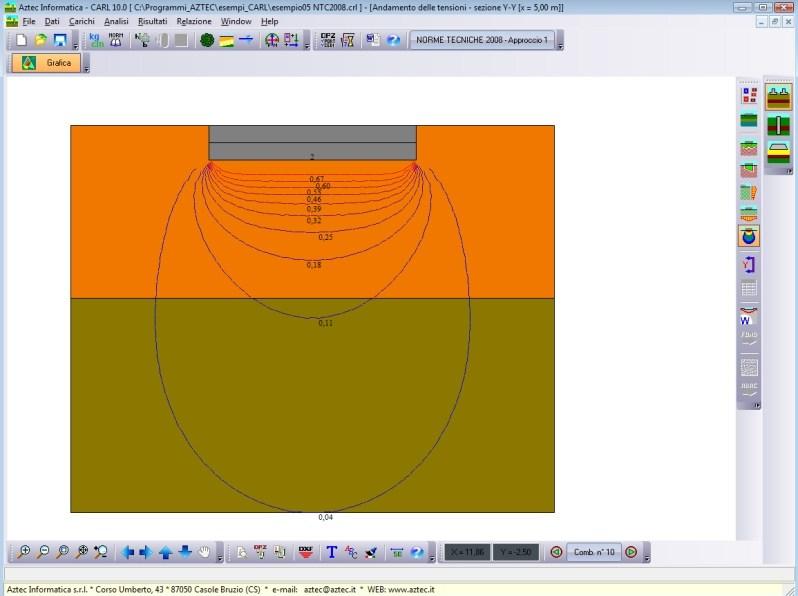The height and width of the screenshot is (596, 798).
Task: Toggle the pile section view icon
Action: coord(778,125)
